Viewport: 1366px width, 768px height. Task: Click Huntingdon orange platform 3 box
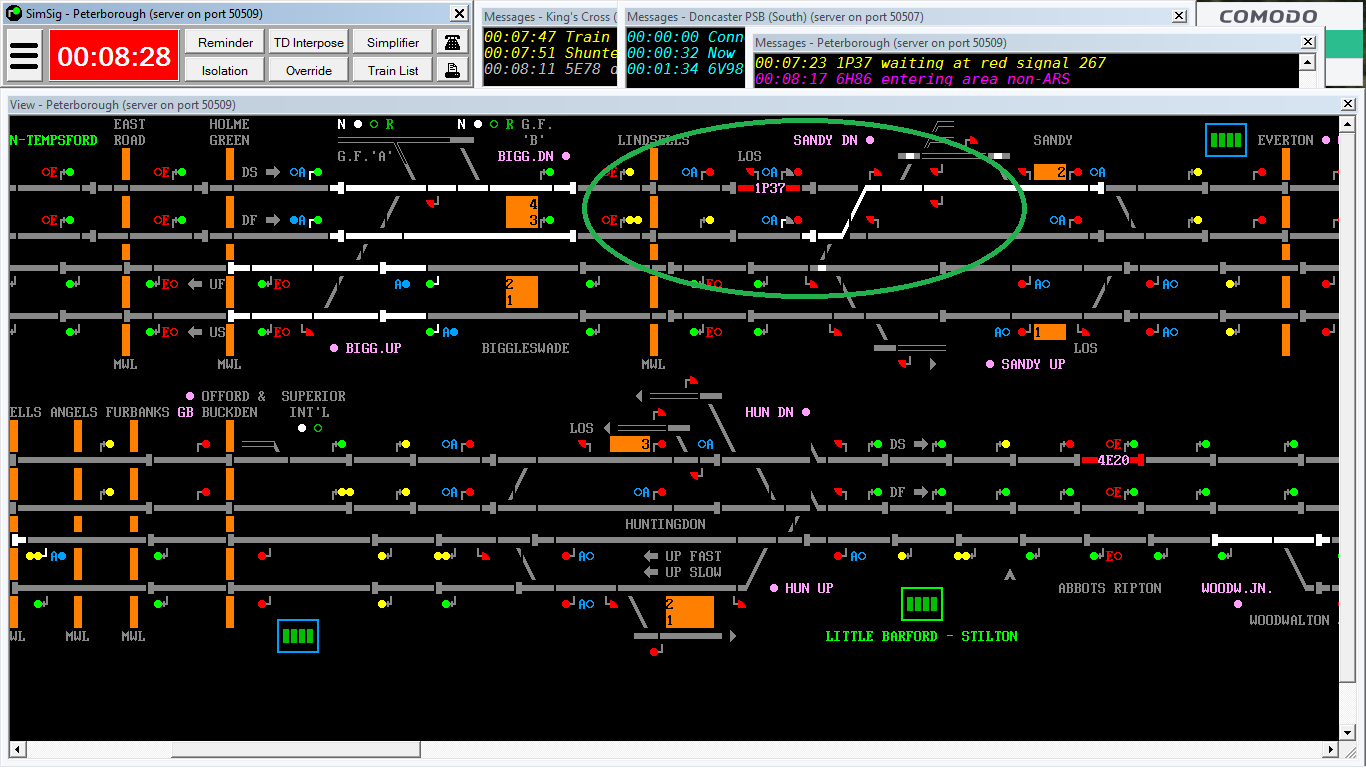pyautogui.click(x=630, y=444)
